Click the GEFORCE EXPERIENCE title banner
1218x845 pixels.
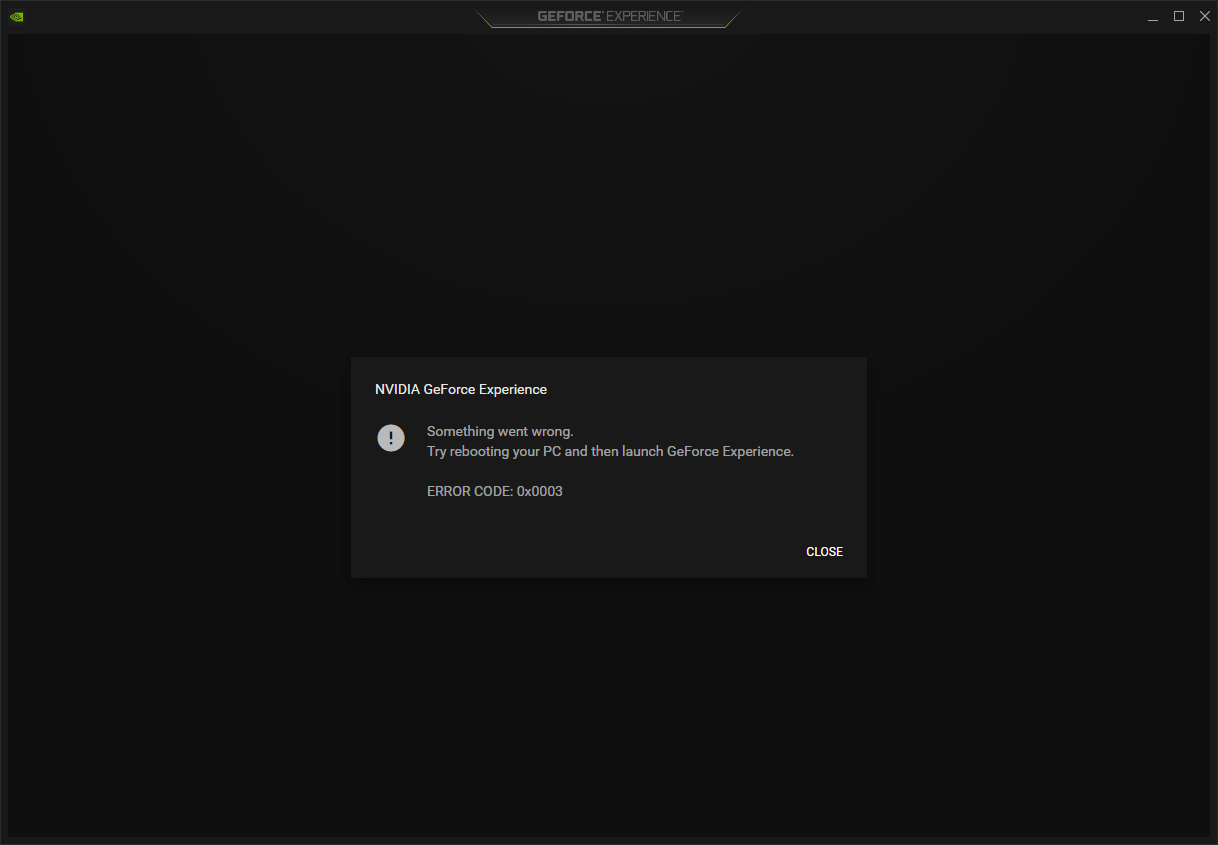tap(608, 15)
